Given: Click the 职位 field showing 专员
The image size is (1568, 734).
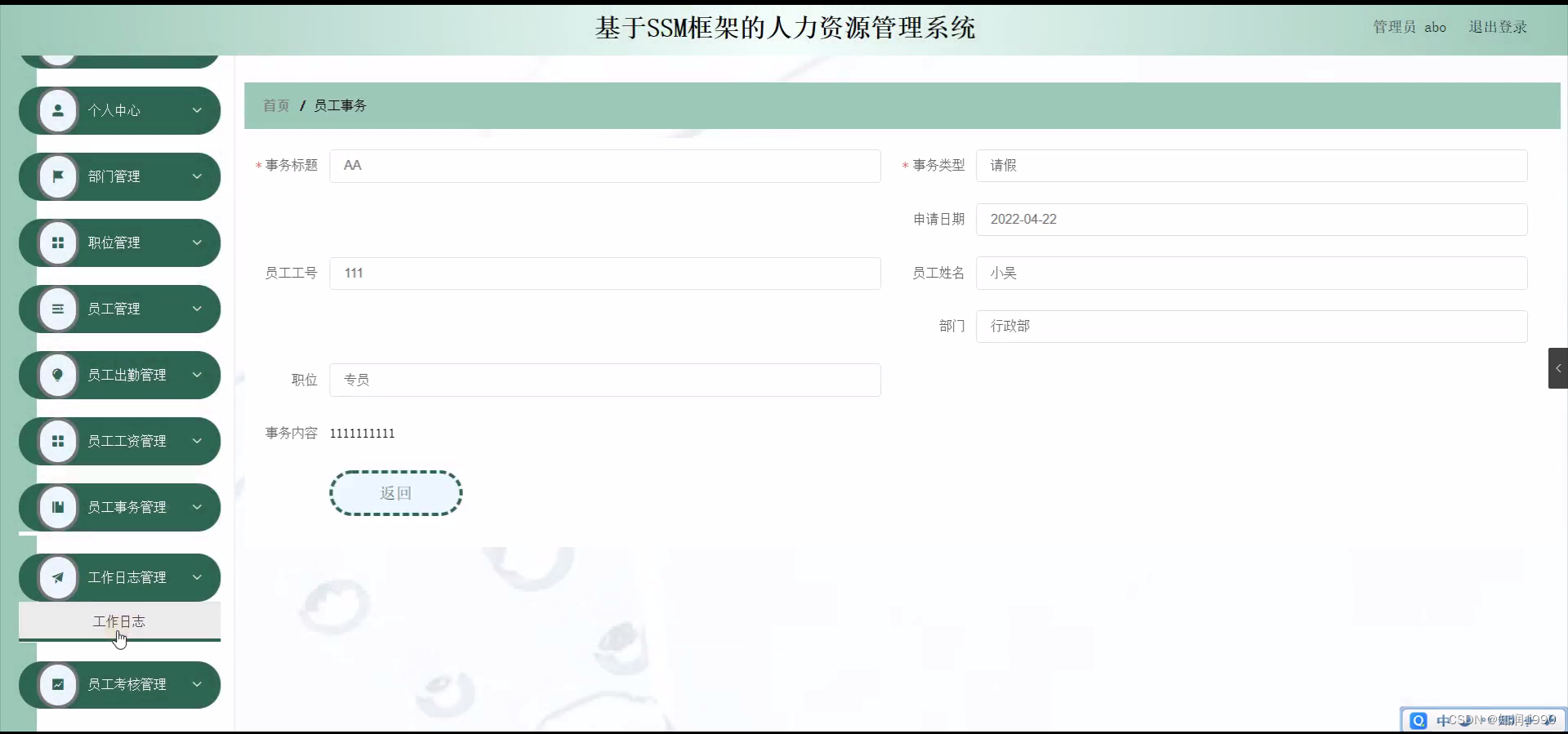Looking at the screenshot, I should [x=605, y=380].
